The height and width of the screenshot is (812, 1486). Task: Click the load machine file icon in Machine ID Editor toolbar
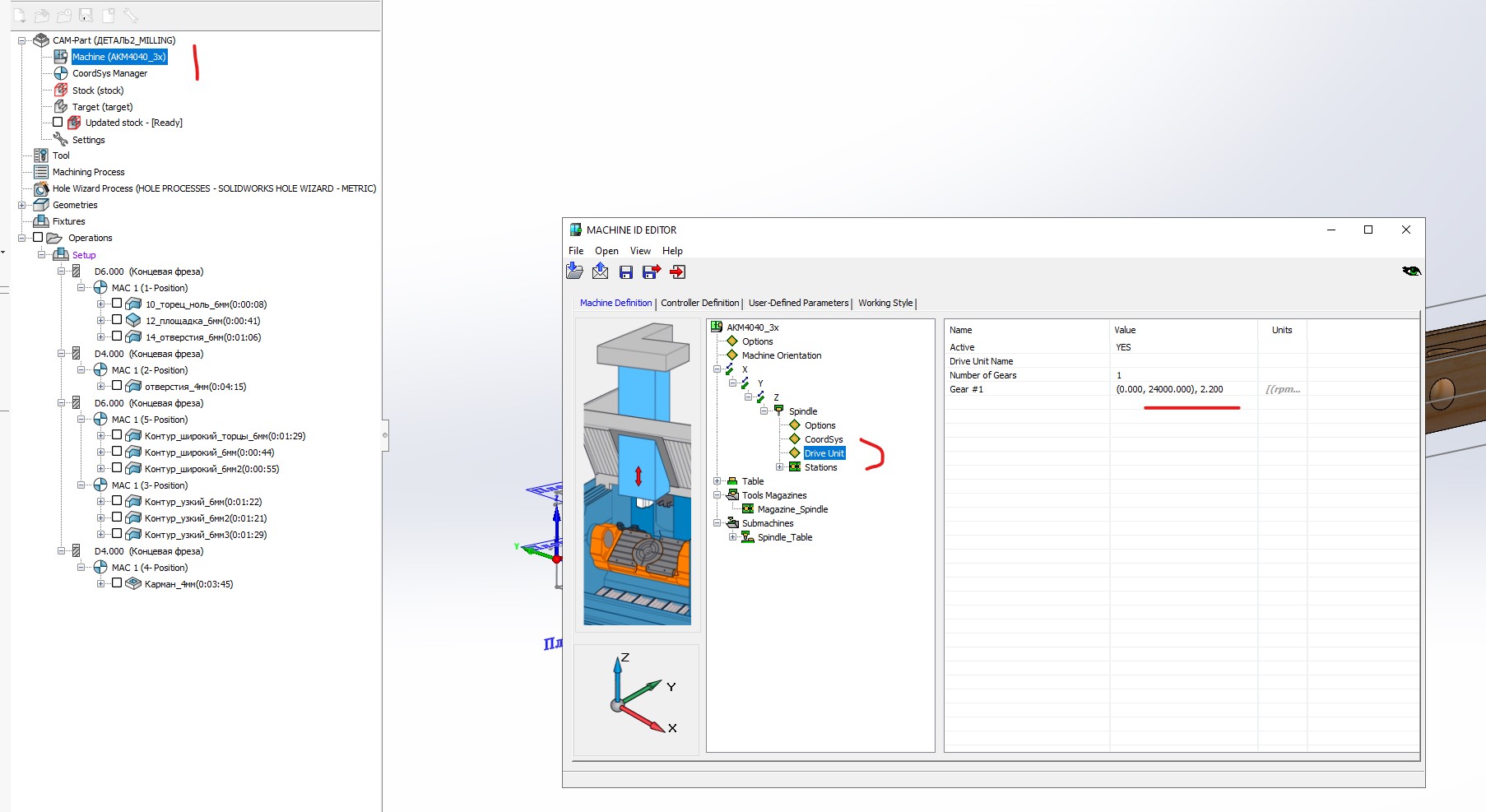tap(574, 271)
